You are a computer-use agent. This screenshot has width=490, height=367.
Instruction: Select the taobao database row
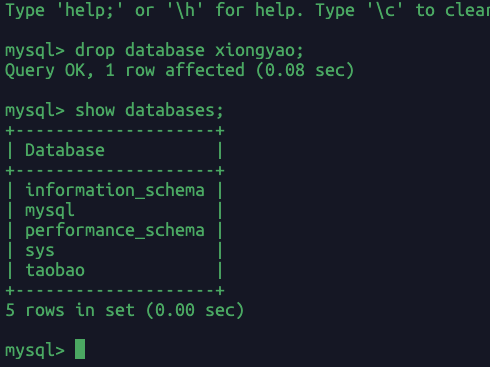[x=115, y=270]
